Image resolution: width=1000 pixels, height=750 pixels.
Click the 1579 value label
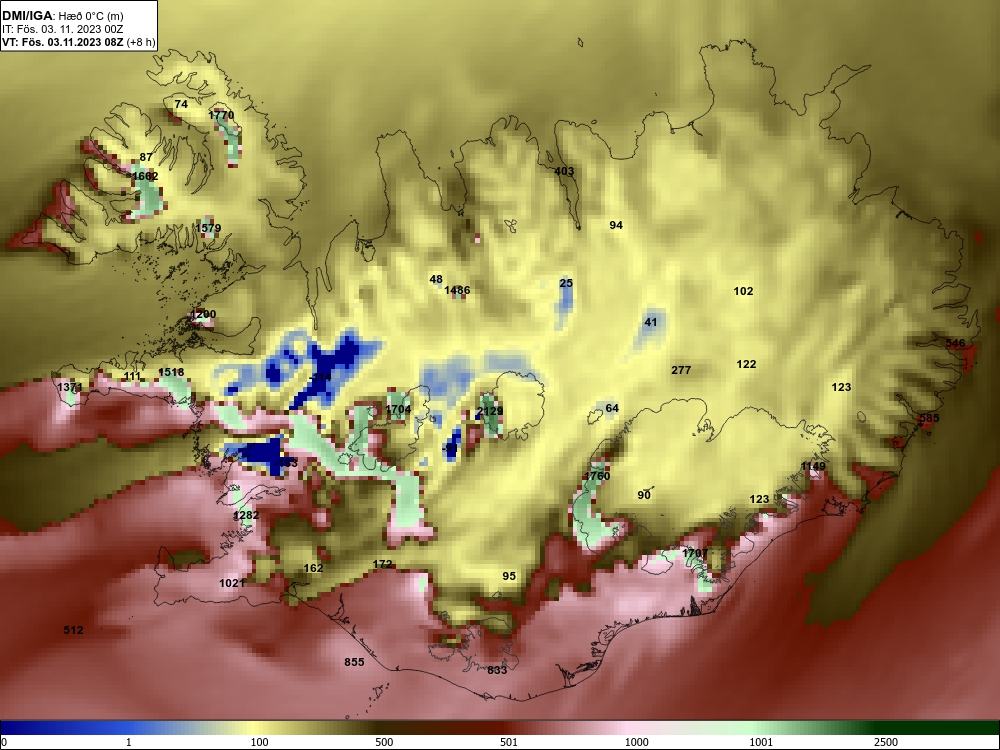coord(209,228)
